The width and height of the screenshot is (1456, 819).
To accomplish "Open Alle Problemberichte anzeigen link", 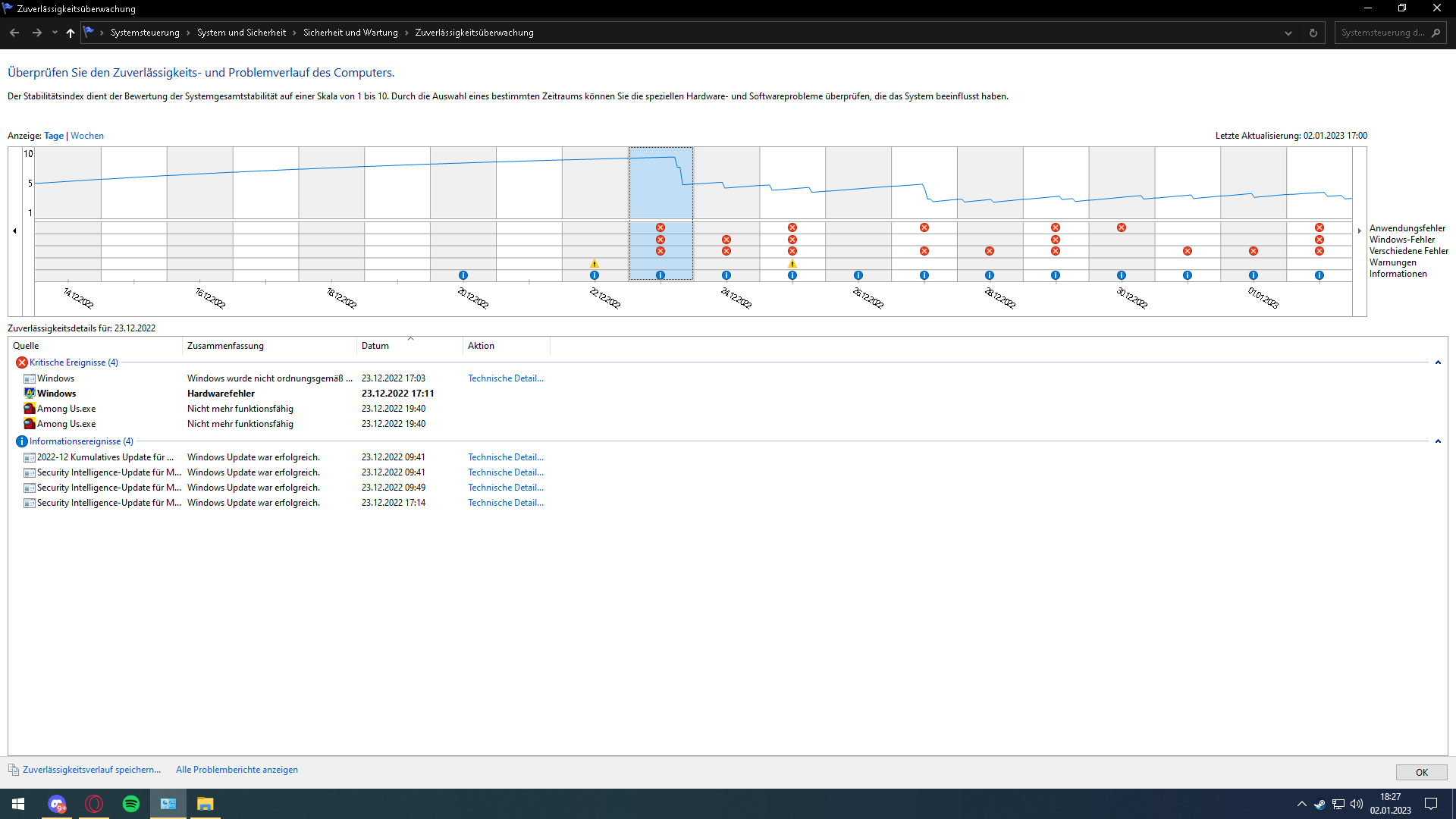I will tap(237, 770).
